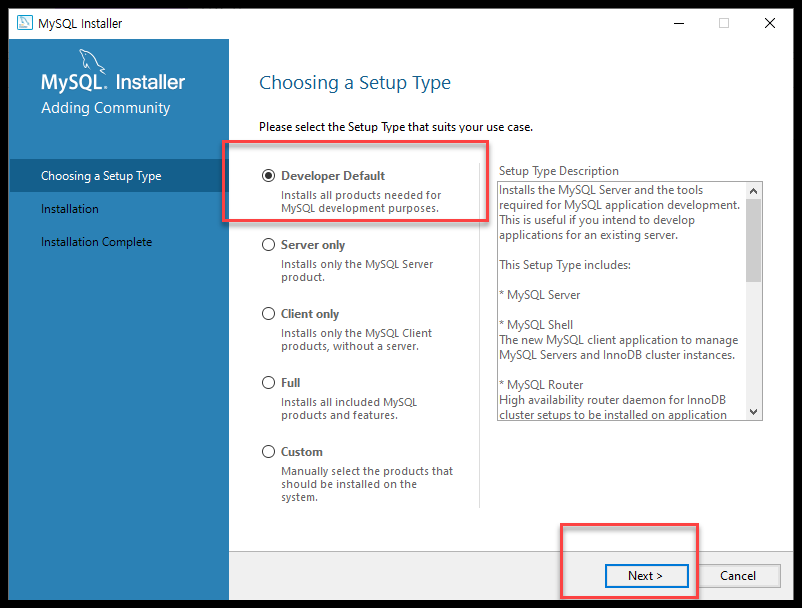Click the Next > button
This screenshot has height=608, width=802.
[647, 576]
